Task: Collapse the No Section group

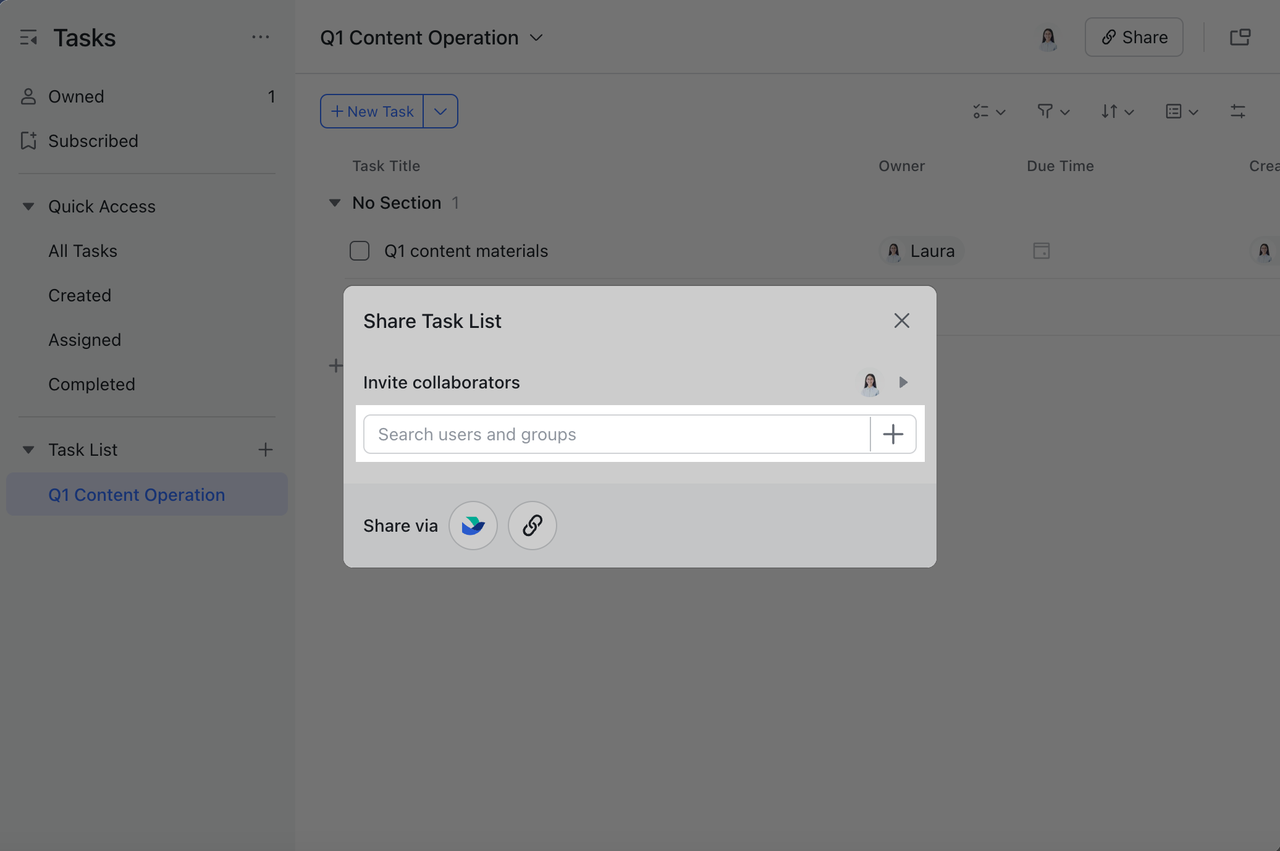Action: coord(333,202)
